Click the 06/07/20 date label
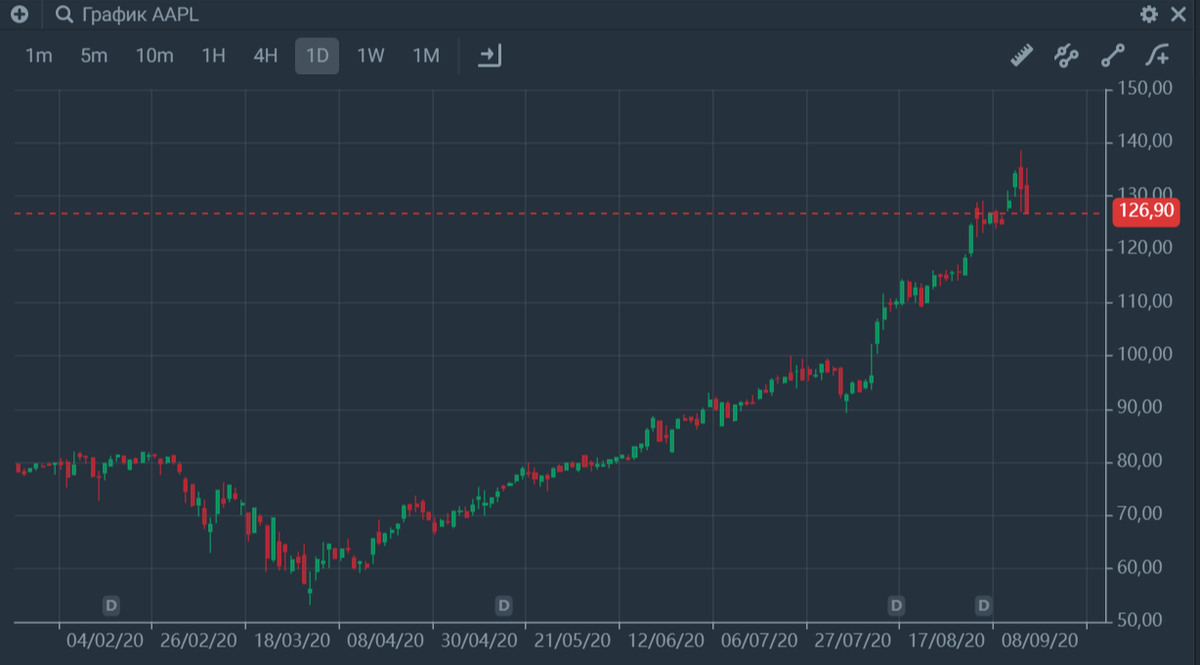Screen dimensions: 1200x665 (759, 639)
